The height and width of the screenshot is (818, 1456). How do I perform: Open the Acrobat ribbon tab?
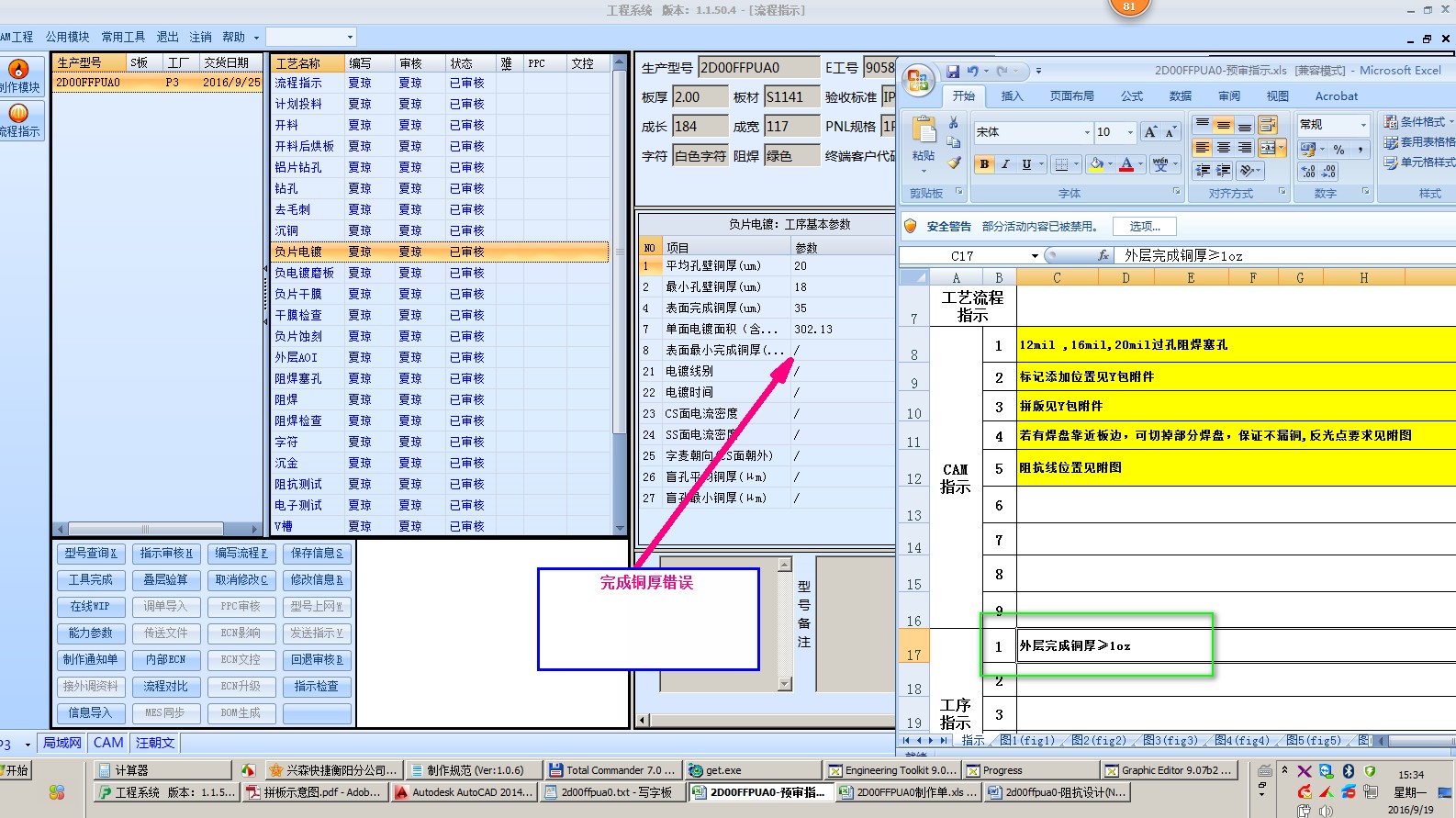(x=1336, y=95)
